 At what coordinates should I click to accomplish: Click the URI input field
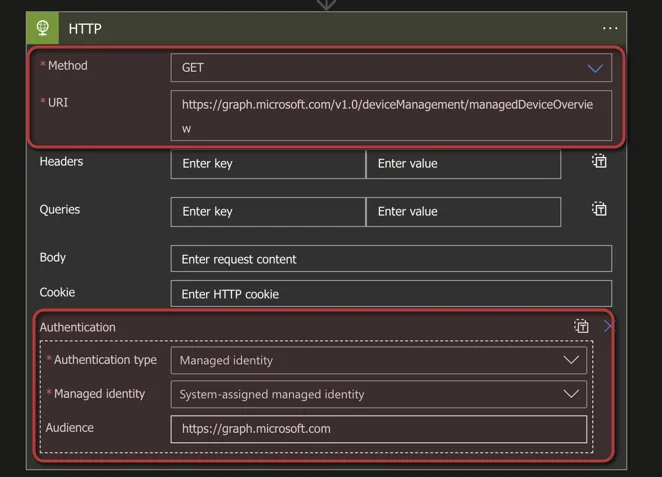coord(391,115)
